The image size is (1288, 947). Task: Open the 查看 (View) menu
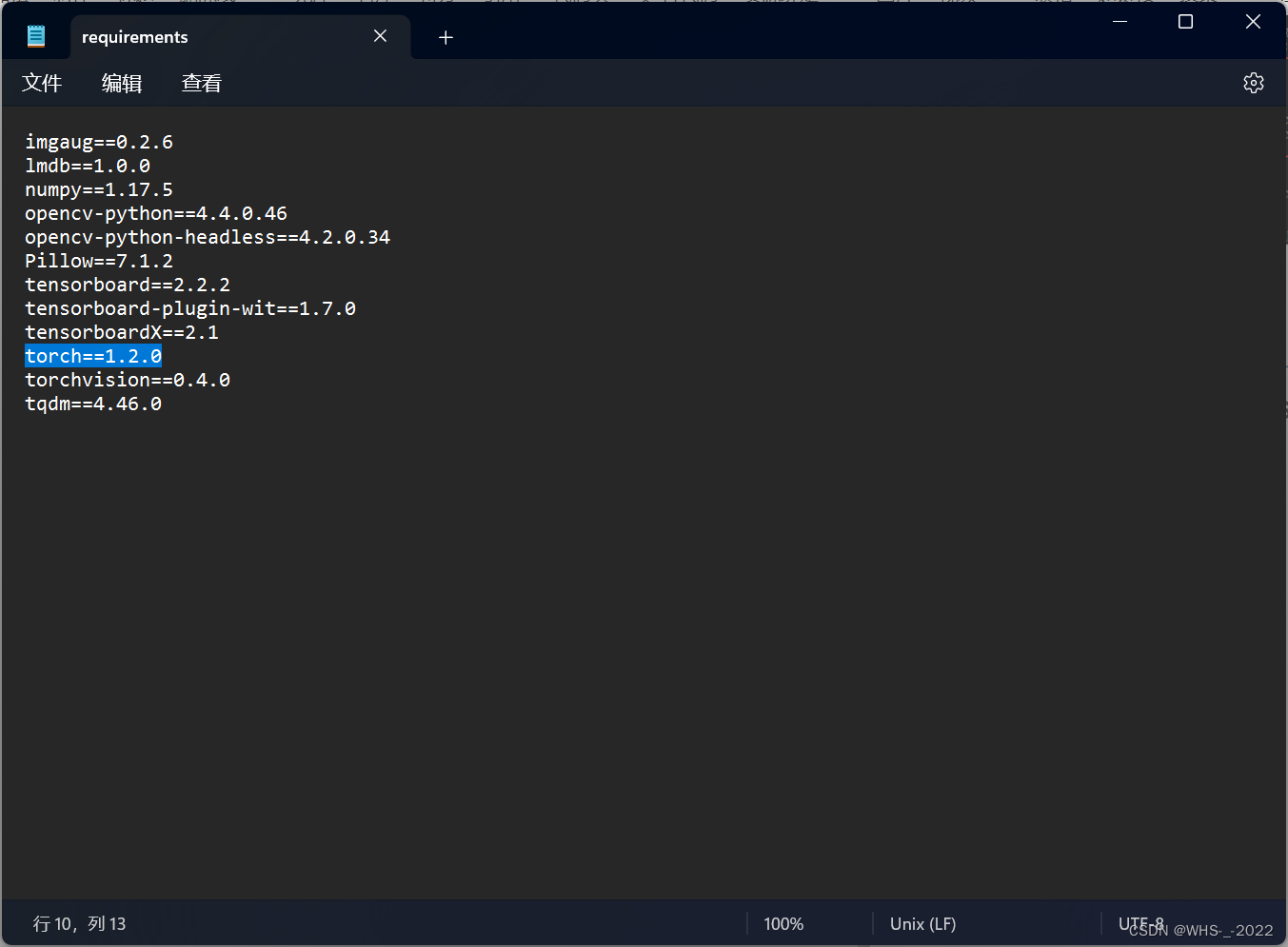pos(202,83)
